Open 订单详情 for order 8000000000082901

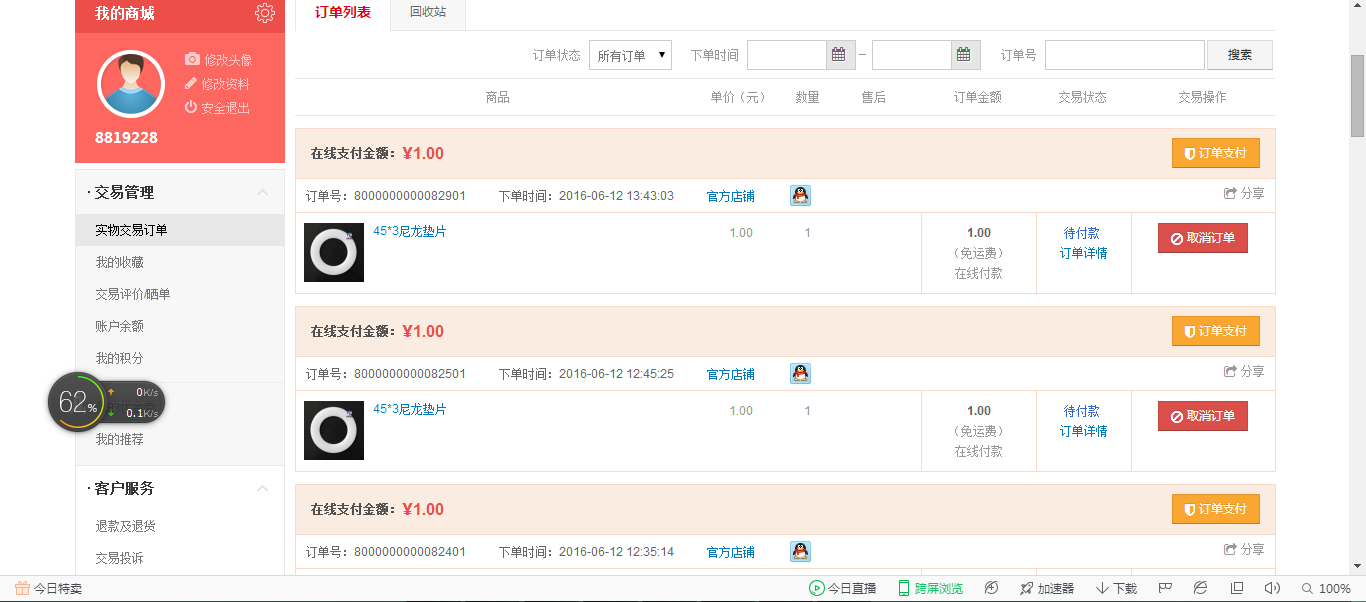1084,253
